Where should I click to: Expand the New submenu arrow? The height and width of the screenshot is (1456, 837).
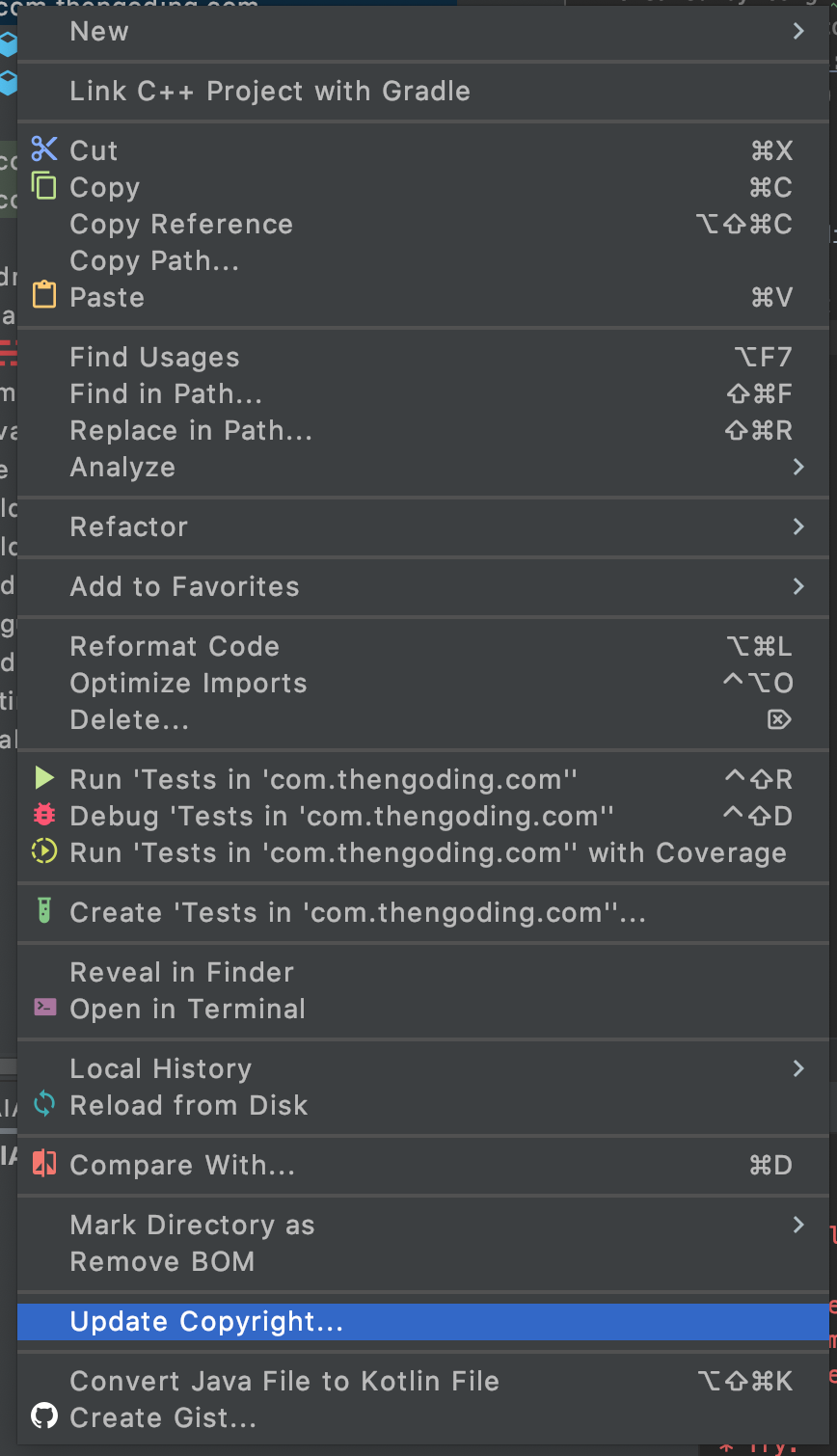pos(798,32)
